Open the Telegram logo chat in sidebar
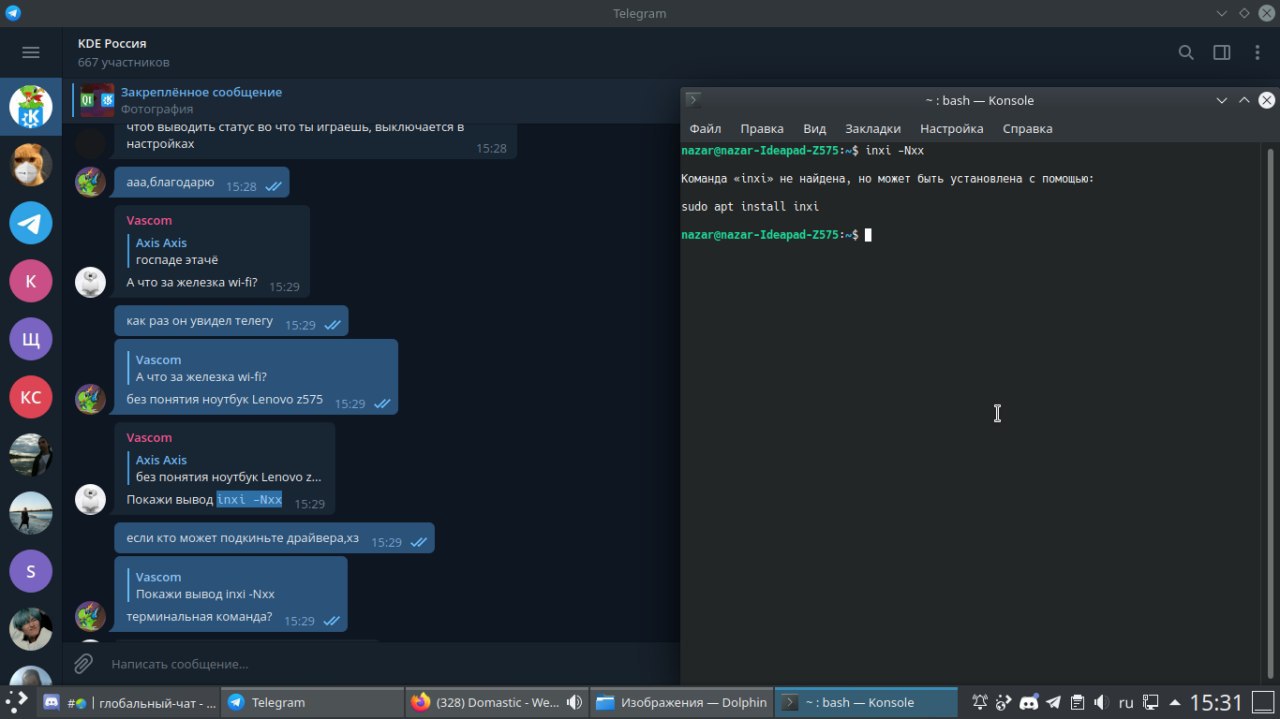 coord(31,223)
